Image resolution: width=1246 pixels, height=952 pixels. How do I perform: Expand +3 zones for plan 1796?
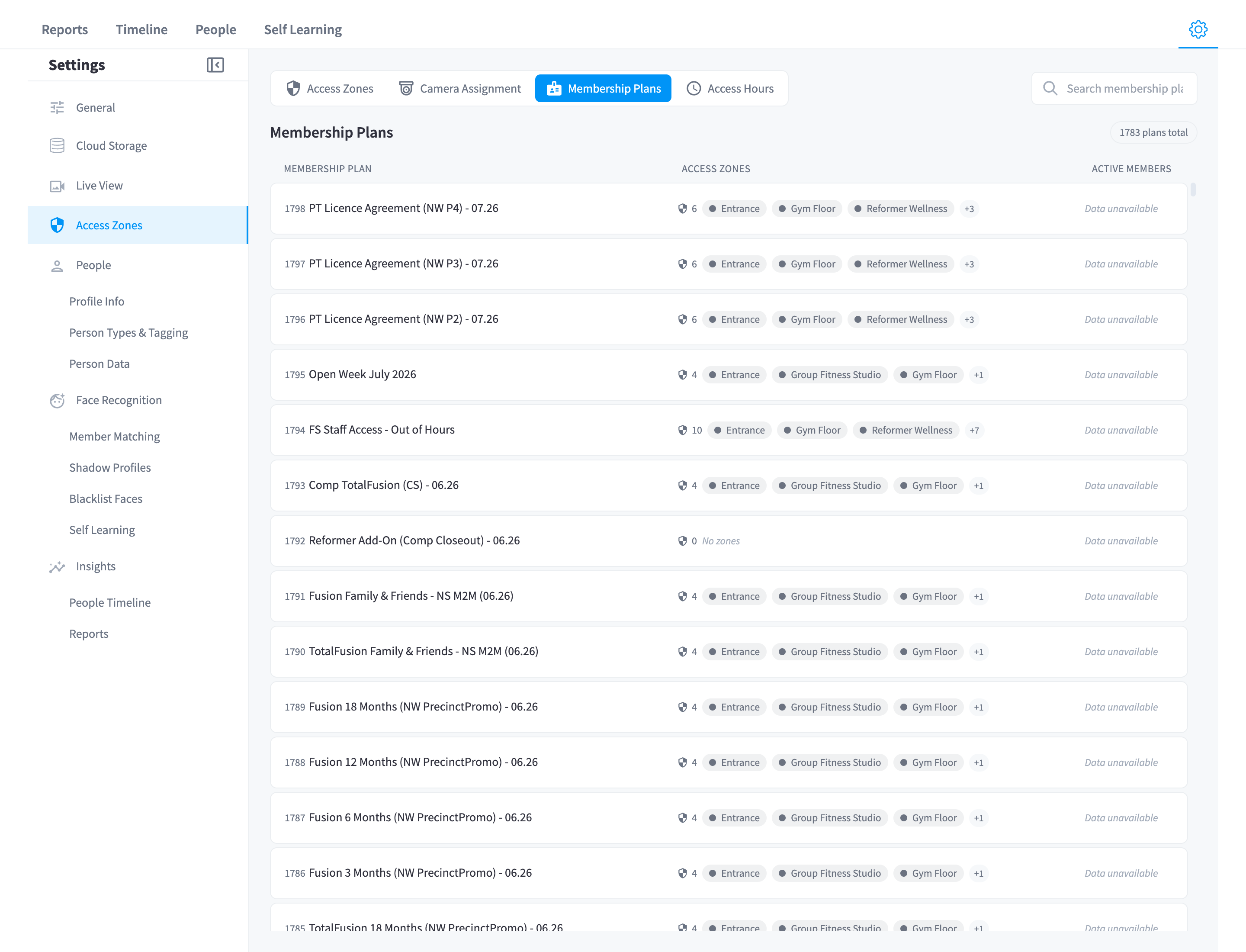[x=969, y=320]
